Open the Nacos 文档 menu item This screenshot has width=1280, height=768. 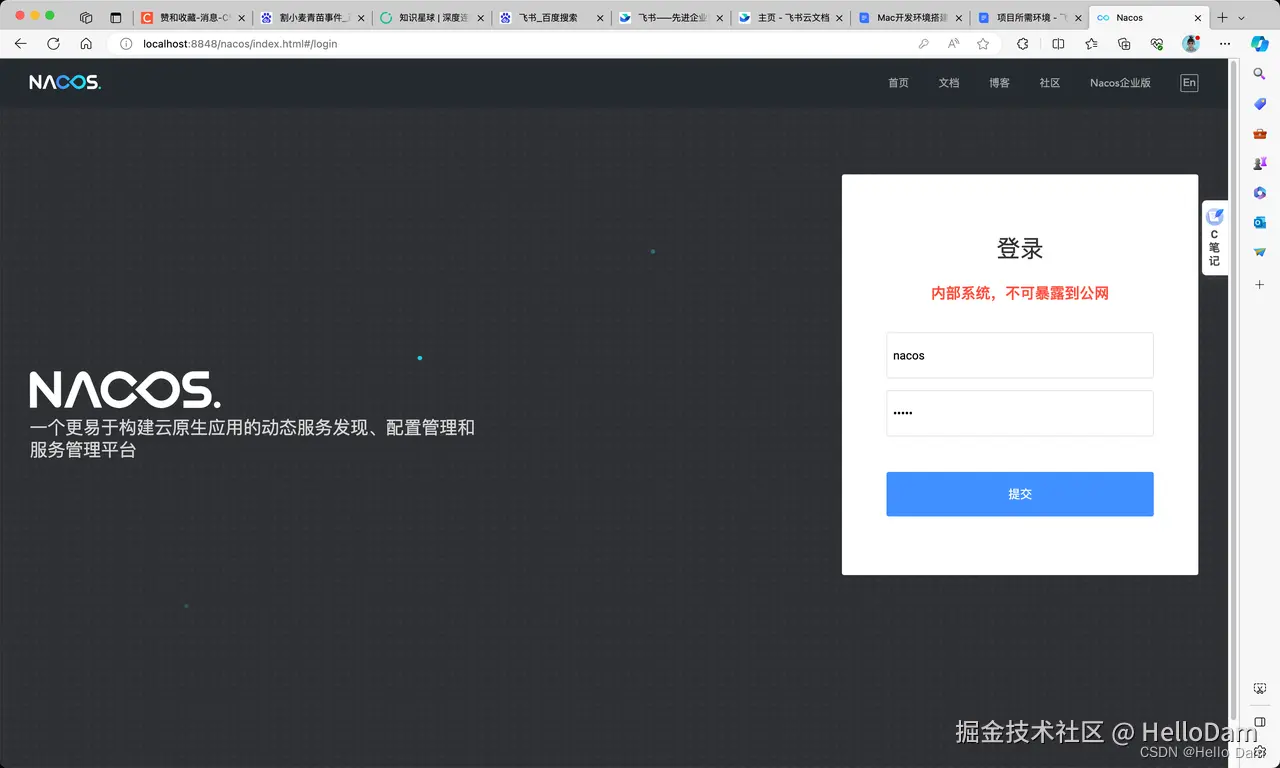click(x=948, y=83)
